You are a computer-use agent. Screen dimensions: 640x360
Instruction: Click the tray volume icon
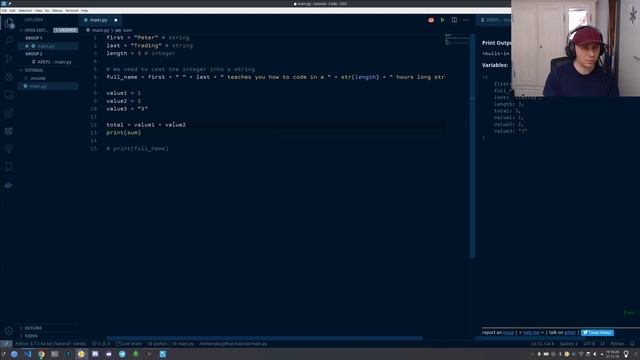[x=595, y=354]
